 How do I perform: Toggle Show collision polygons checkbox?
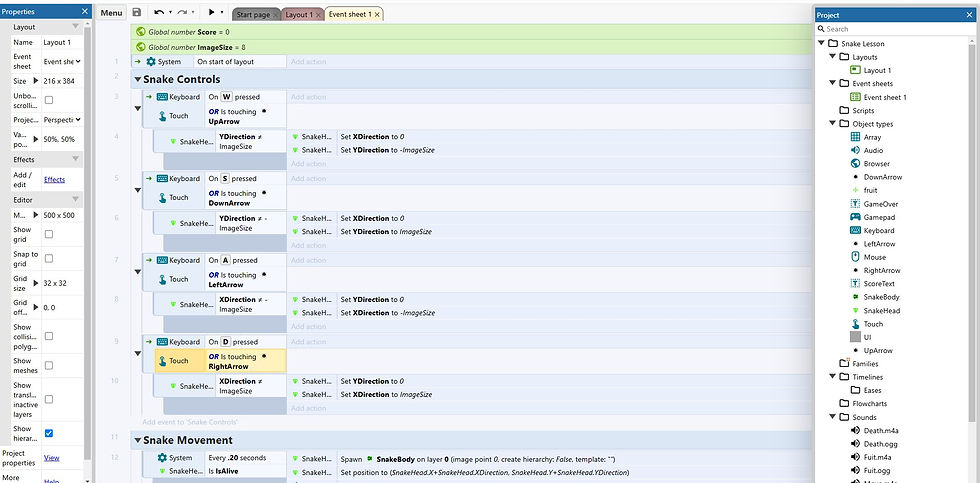[49, 336]
